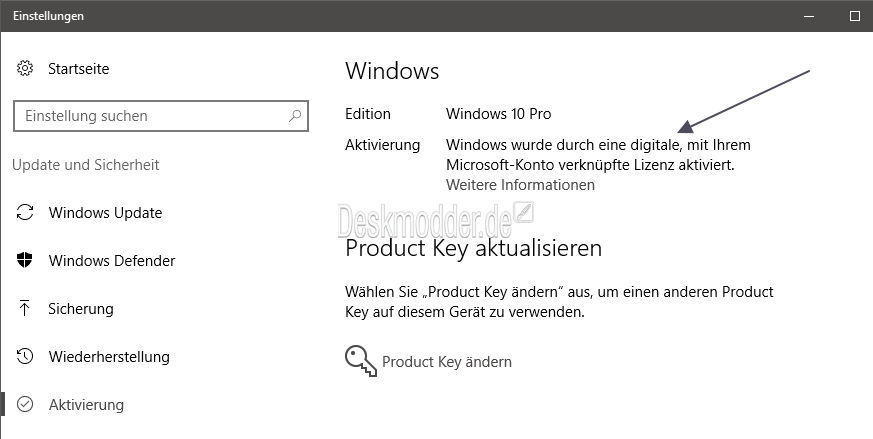Click the Wiederherstellung history clock icon
Image resolution: width=873 pixels, height=439 pixels.
[24, 356]
